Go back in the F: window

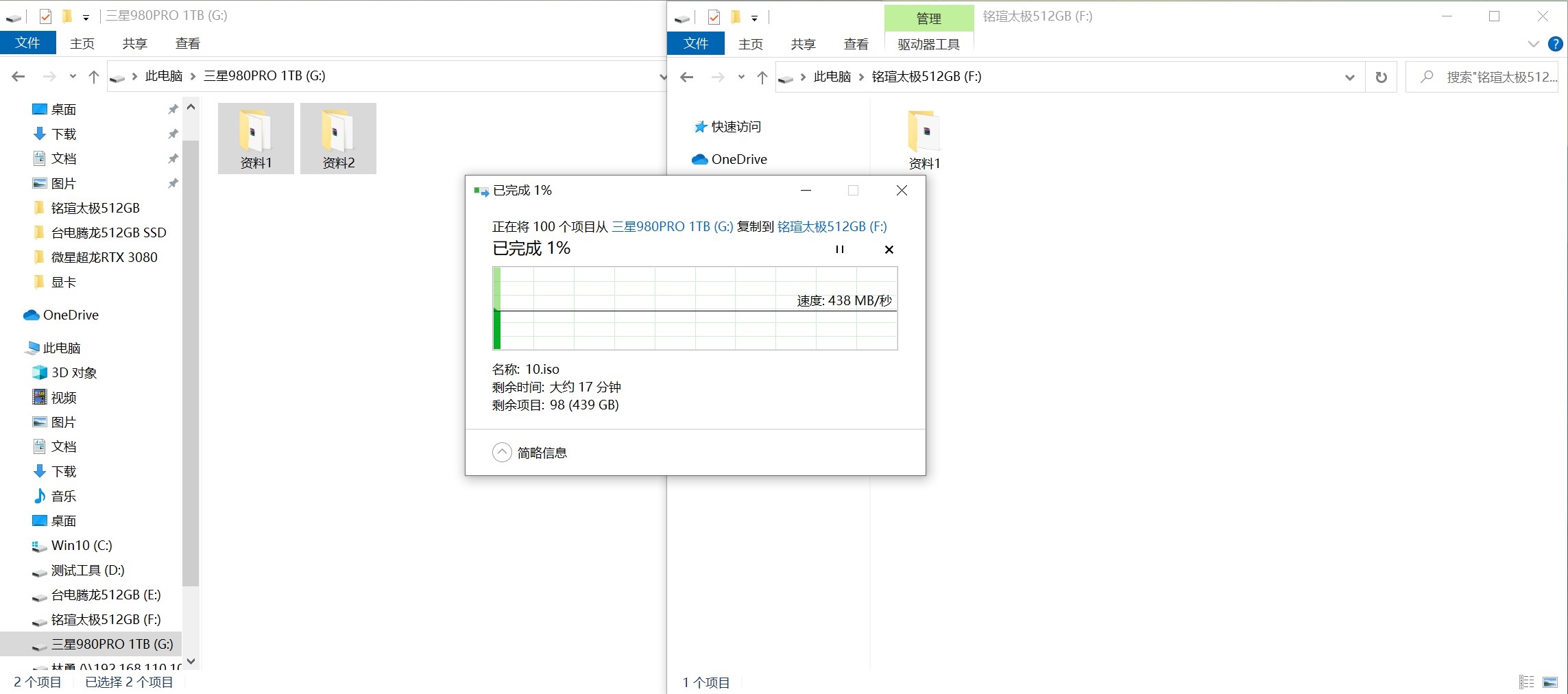(687, 77)
